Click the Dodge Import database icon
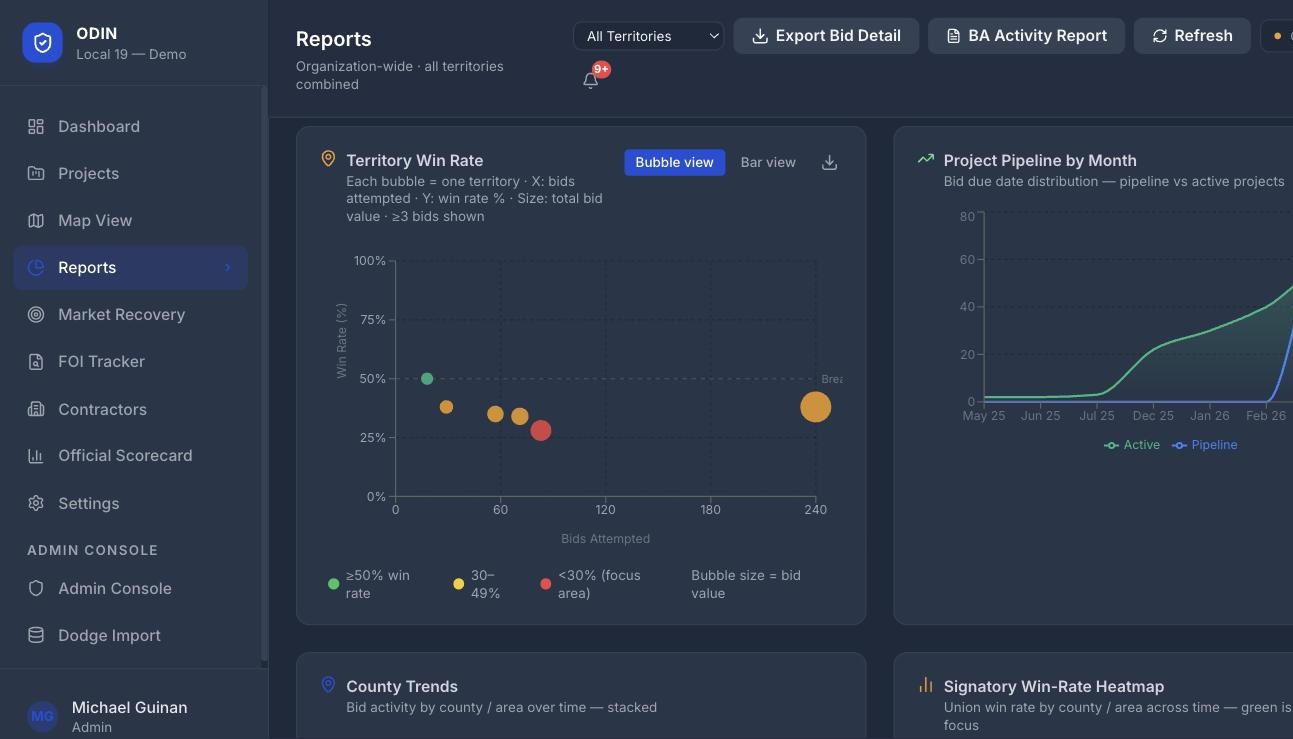The image size is (1293, 739). coord(36,635)
